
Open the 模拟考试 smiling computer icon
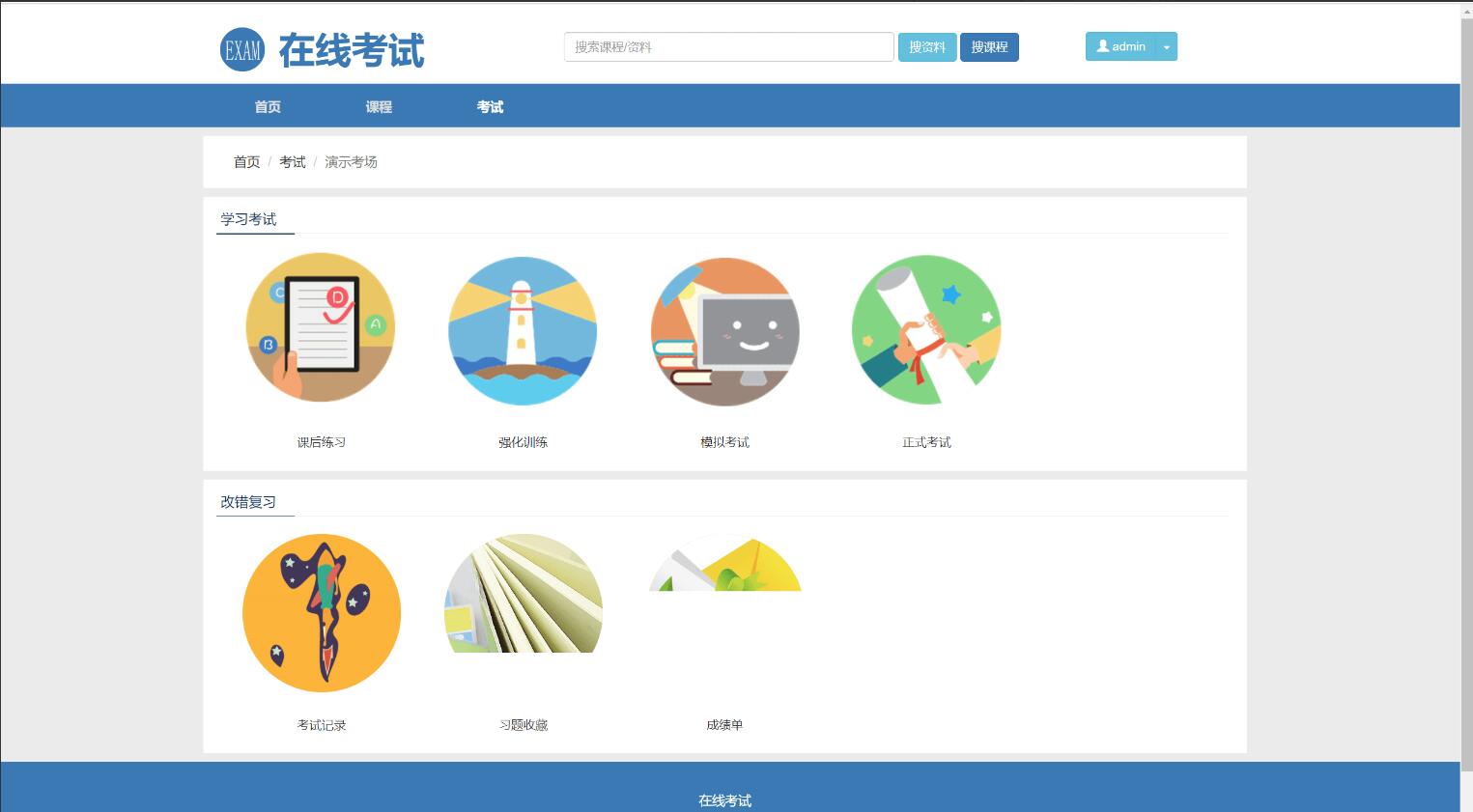coord(724,331)
